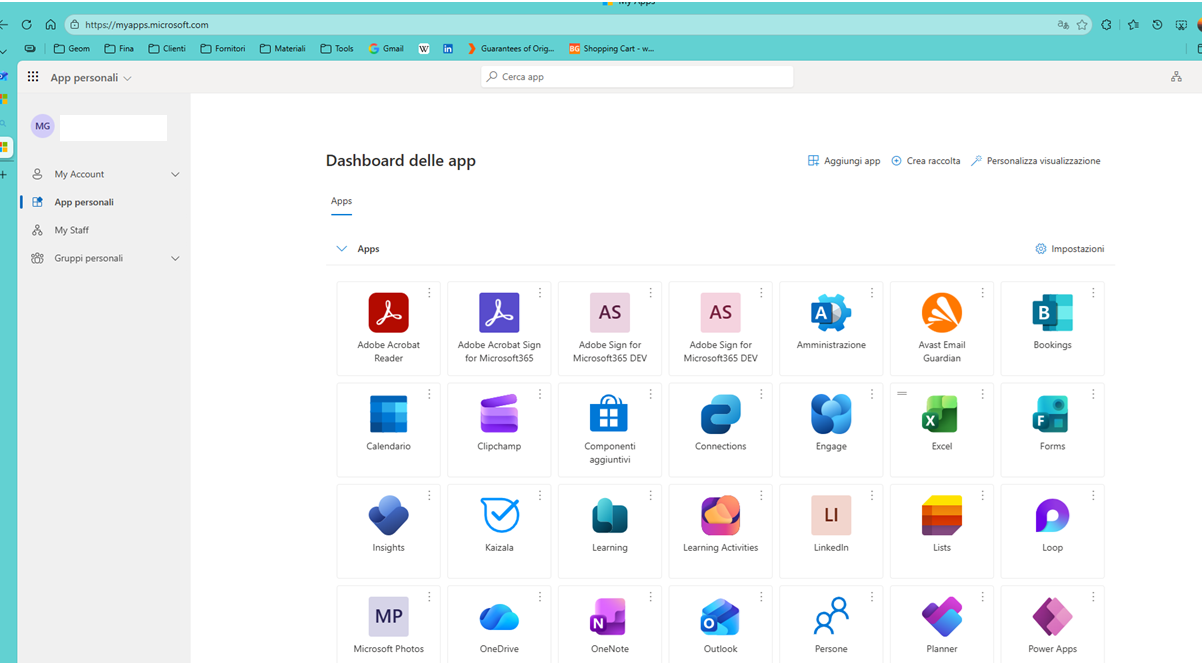Launch Clipchamp
The image size is (1202, 663).
499,429
